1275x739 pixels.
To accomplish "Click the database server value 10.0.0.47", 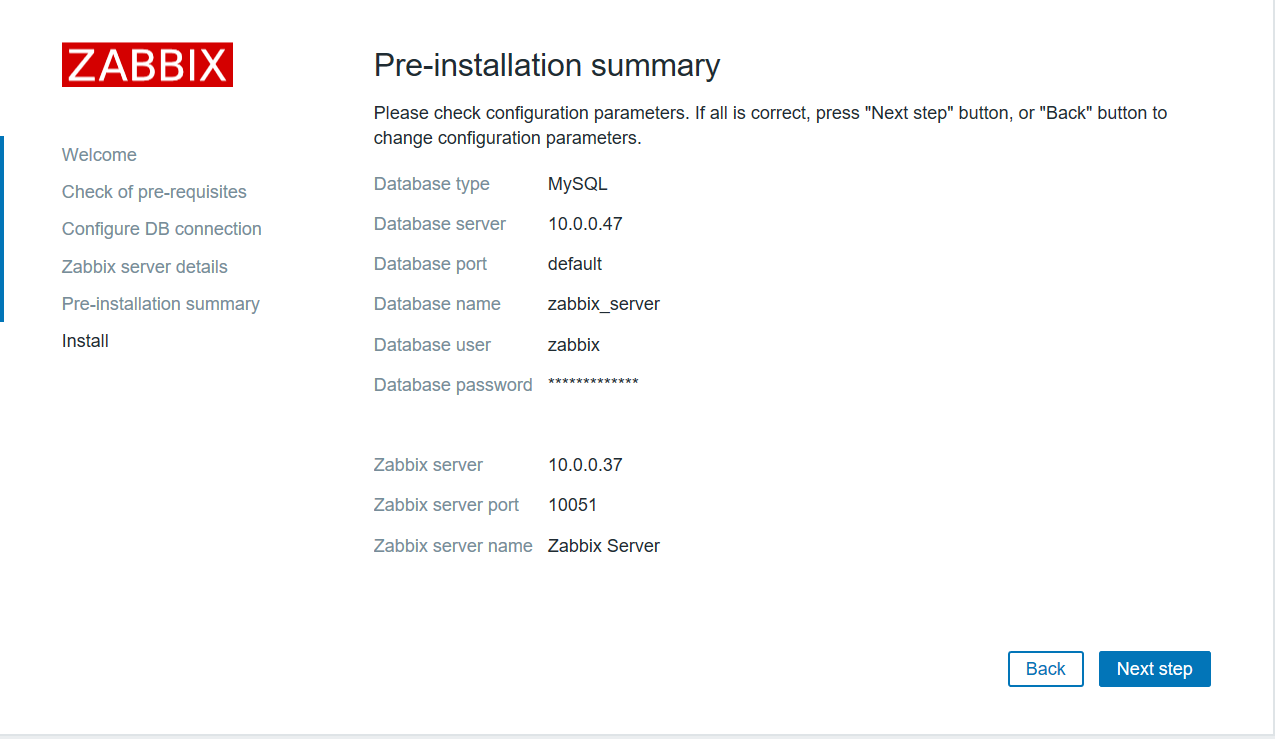I will click(x=585, y=224).
